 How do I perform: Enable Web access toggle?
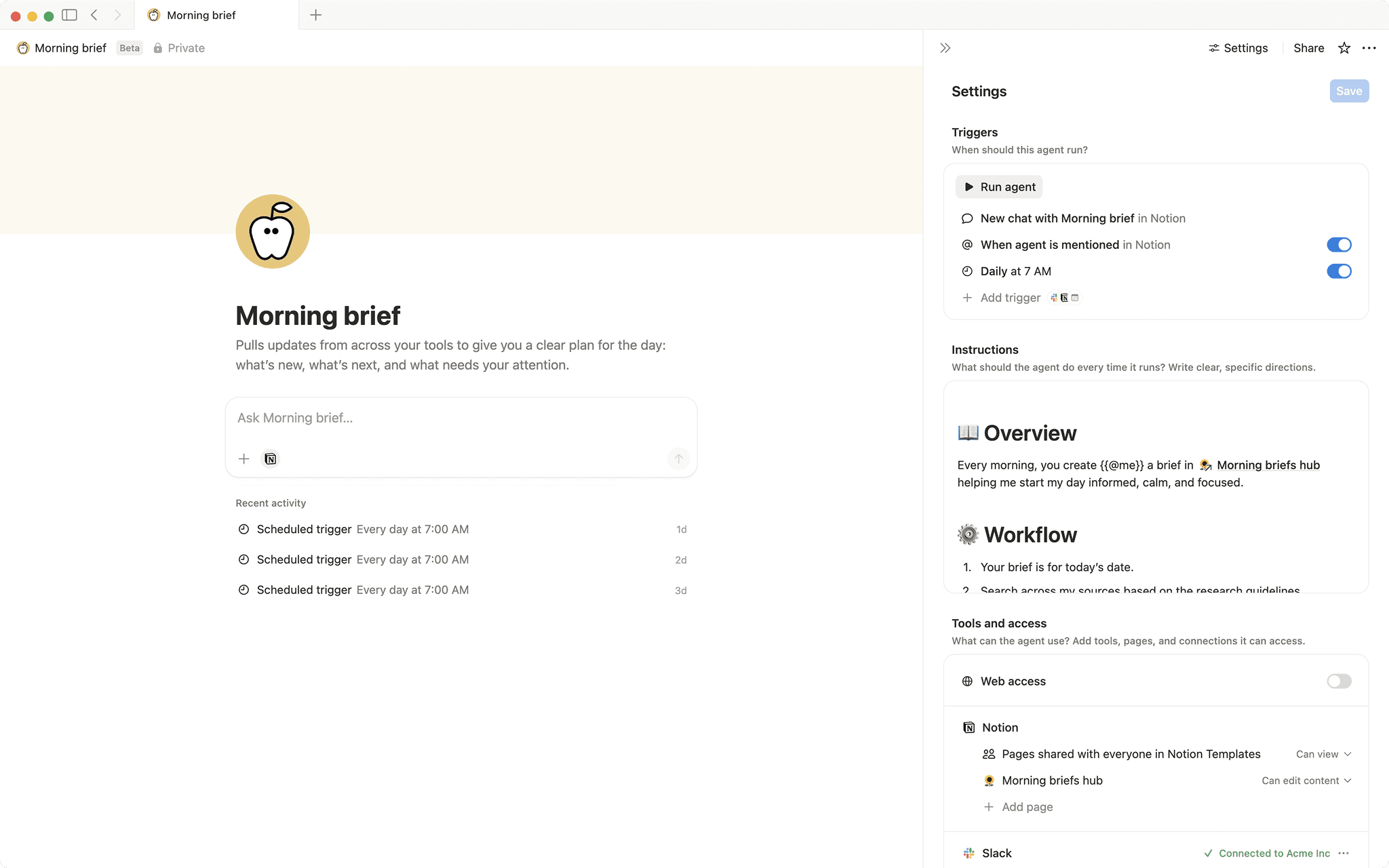1339,681
